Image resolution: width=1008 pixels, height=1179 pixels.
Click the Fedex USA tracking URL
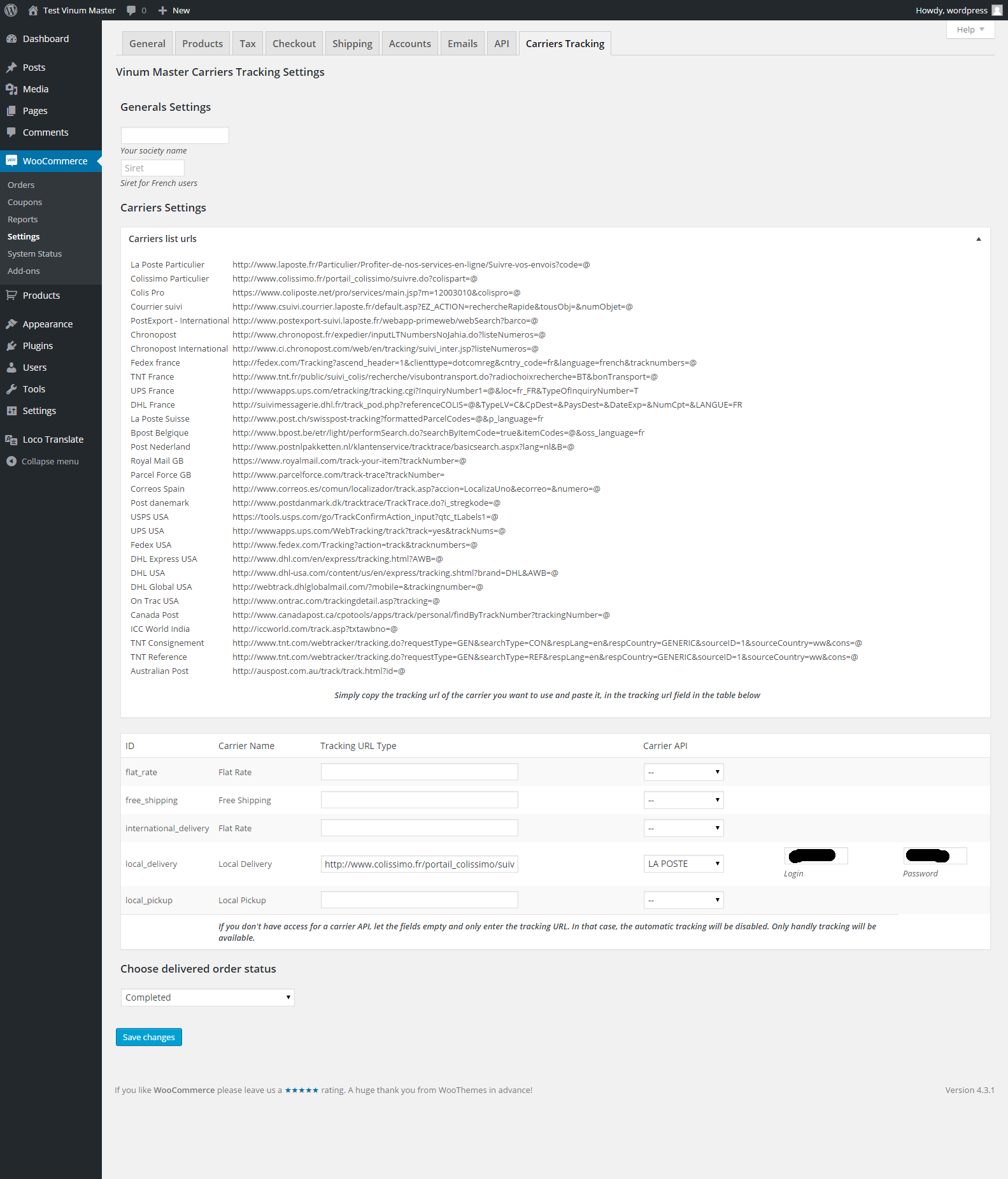[355, 545]
